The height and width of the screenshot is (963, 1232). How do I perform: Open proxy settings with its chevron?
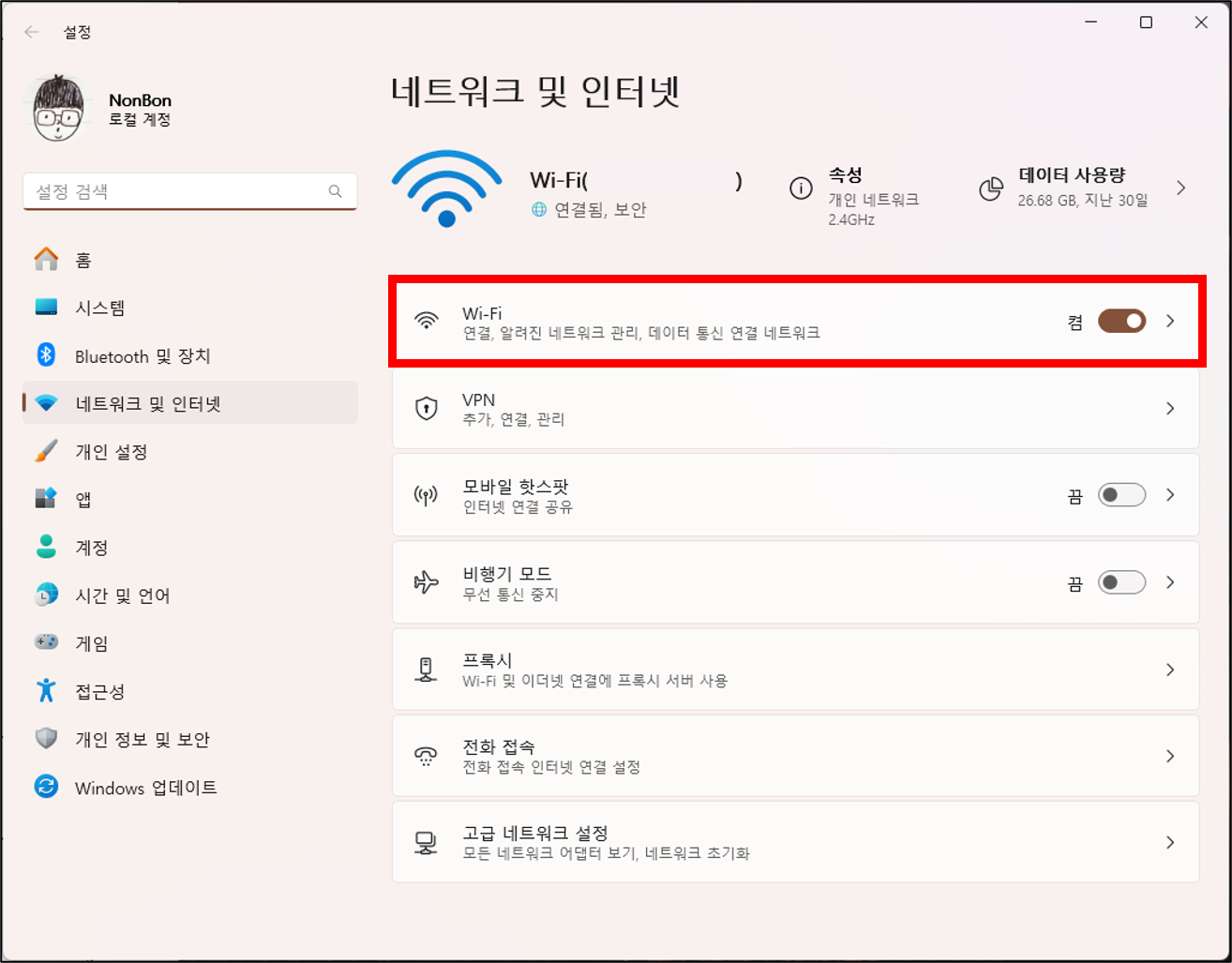tap(1170, 670)
